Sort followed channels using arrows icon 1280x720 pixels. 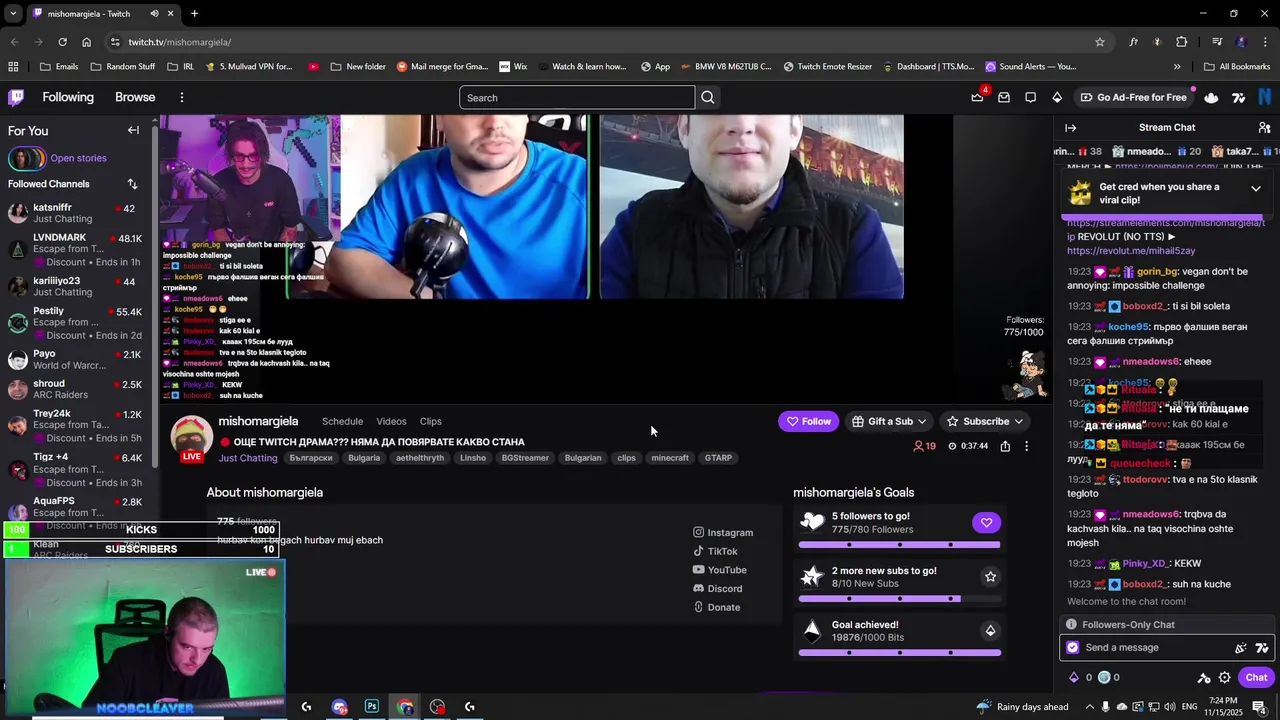132,184
